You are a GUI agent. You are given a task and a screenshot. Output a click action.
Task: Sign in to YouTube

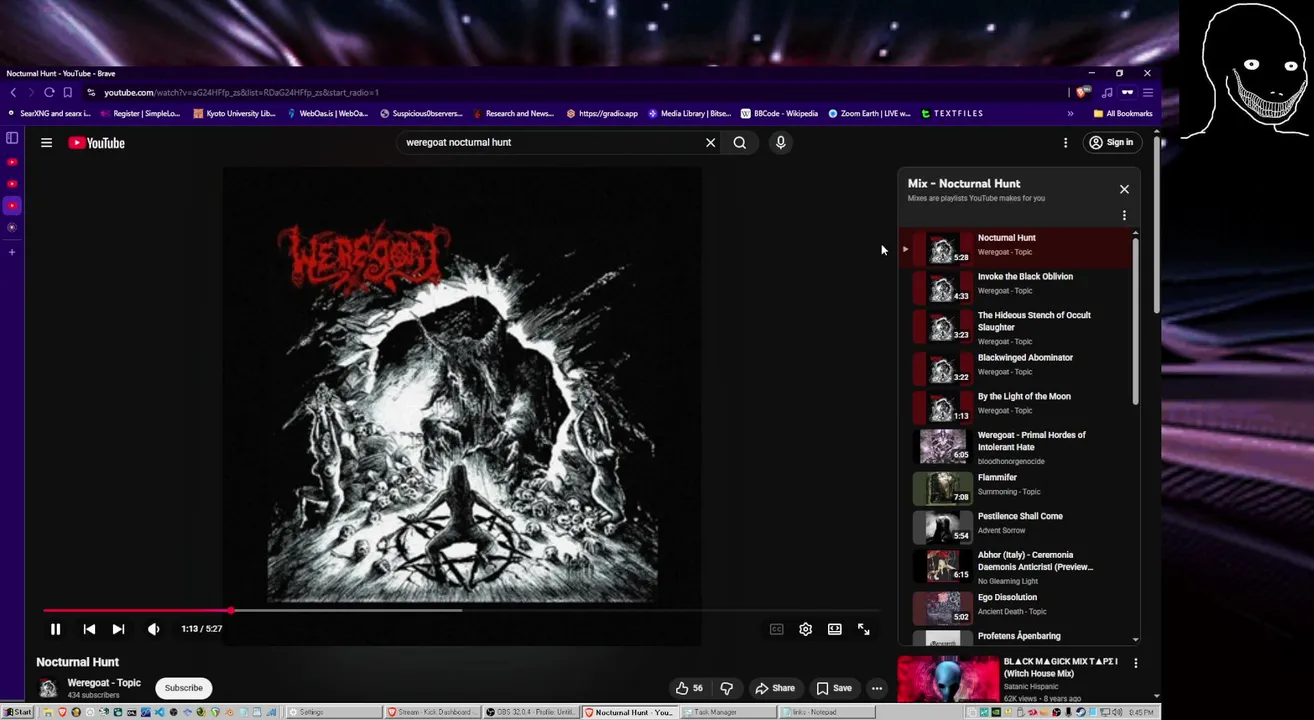1111,143
